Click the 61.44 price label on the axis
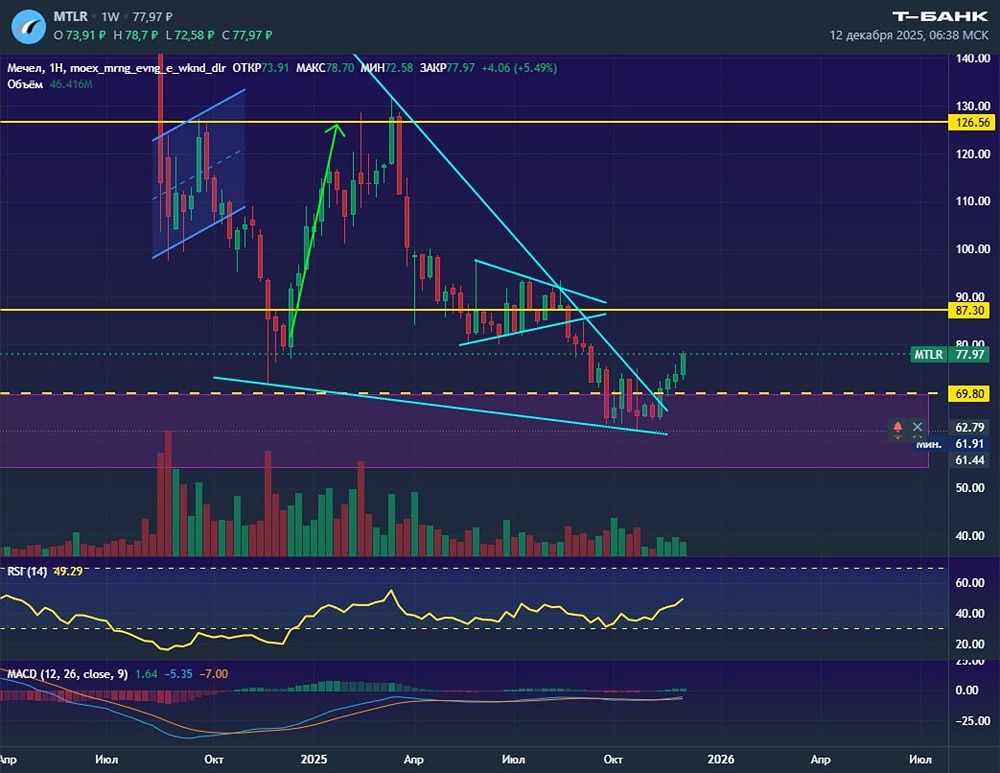The width and height of the screenshot is (1000, 773). click(x=969, y=460)
